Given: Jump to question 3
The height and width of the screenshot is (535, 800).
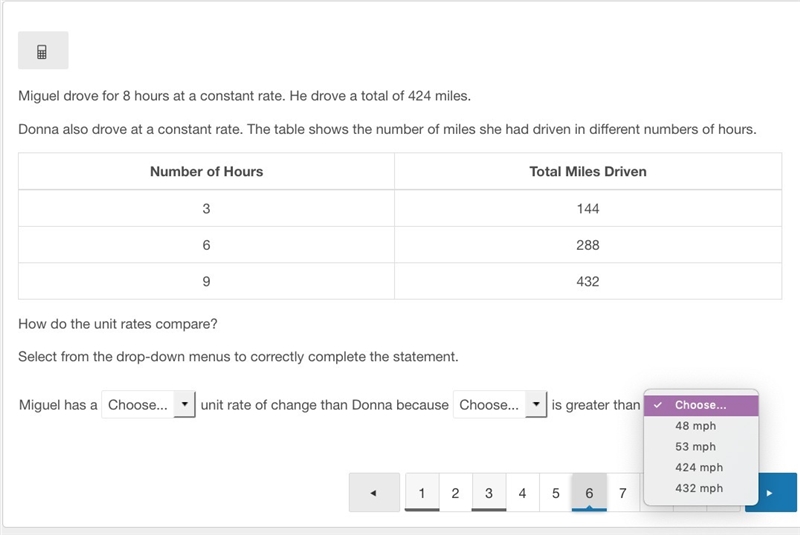Looking at the screenshot, I should pos(489,493).
